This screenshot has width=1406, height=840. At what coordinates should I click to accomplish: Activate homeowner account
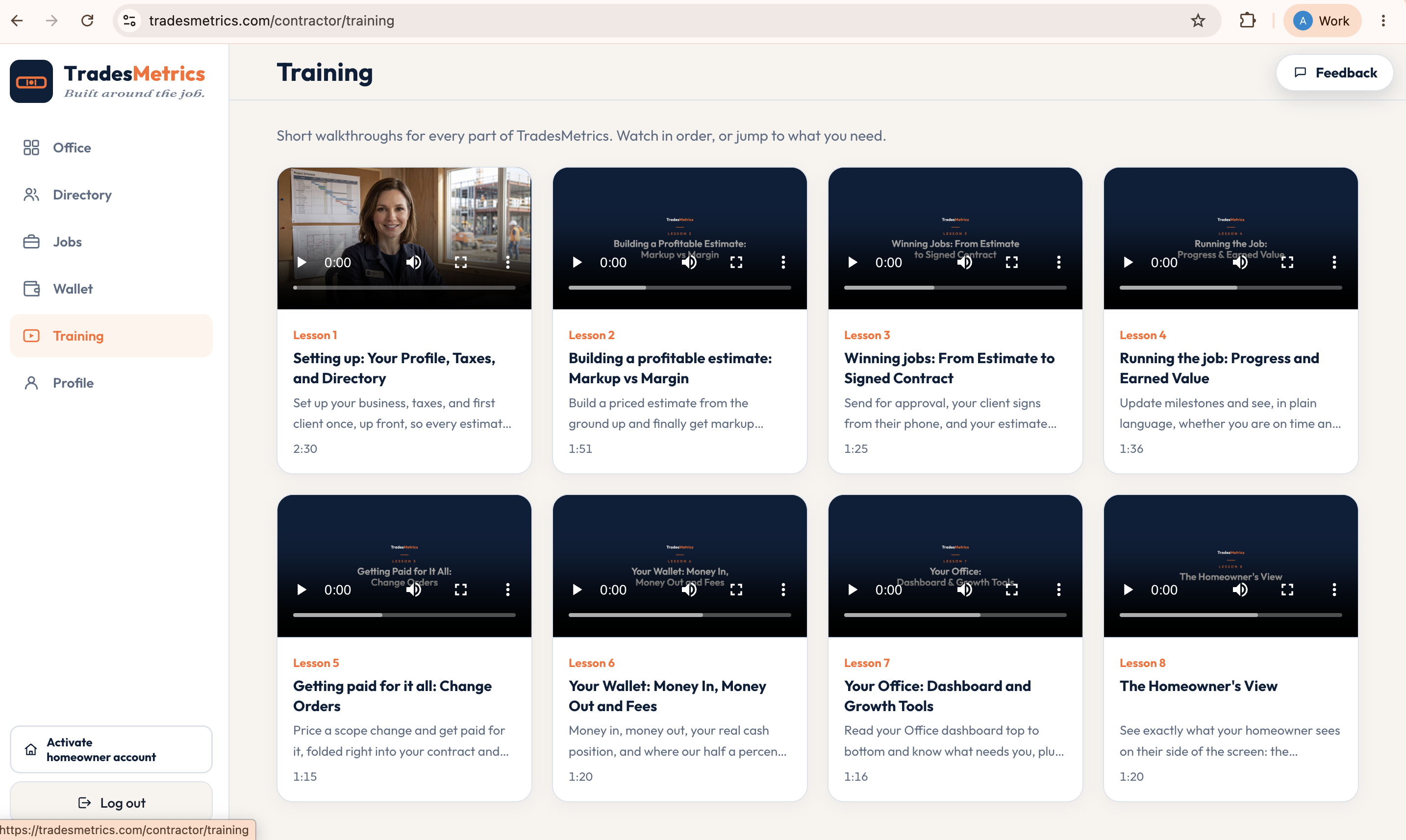[111, 749]
